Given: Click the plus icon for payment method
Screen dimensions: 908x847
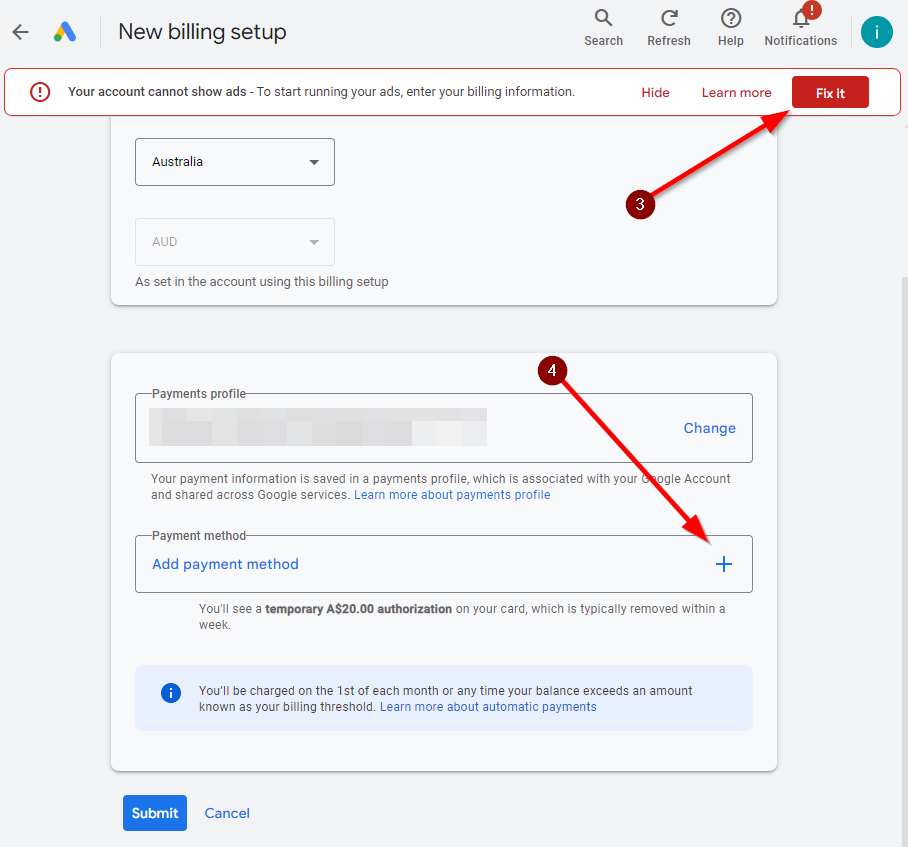Looking at the screenshot, I should 724,564.
